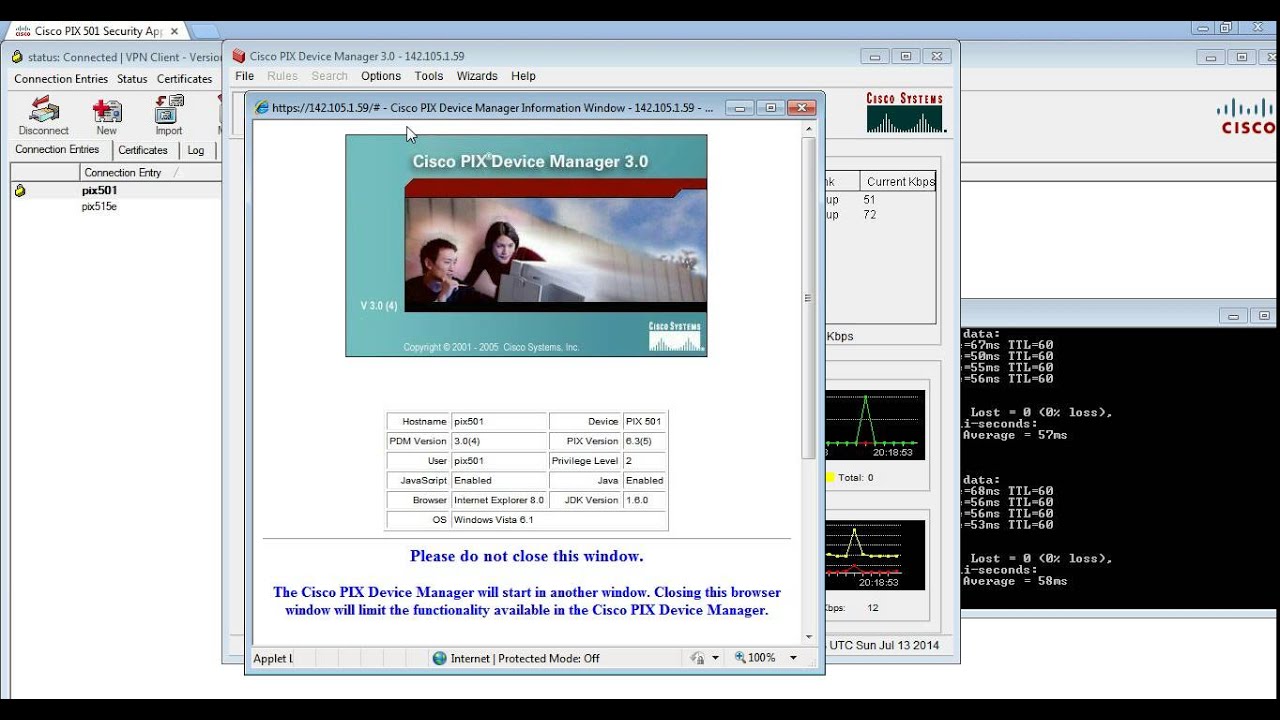The width and height of the screenshot is (1280, 720).
Task: Click the Internet zone globe in status bar
Action: coord(439,658)
